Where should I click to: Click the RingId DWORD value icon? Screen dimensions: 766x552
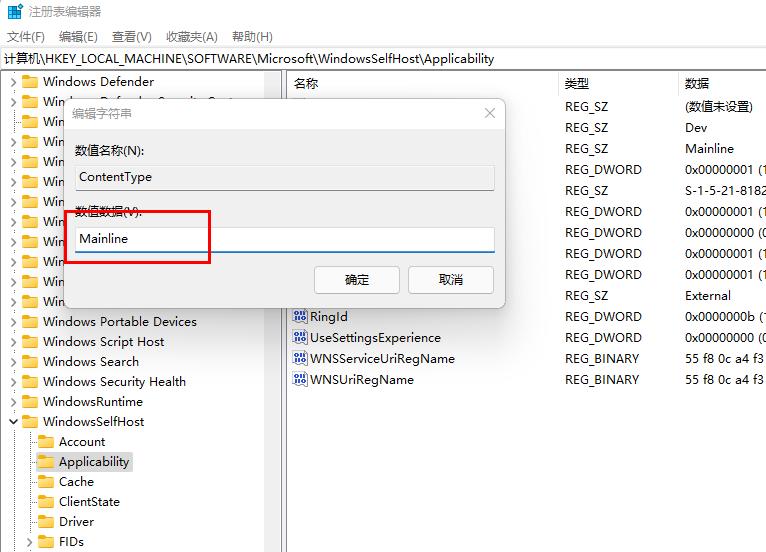click(x=299, y=317)
